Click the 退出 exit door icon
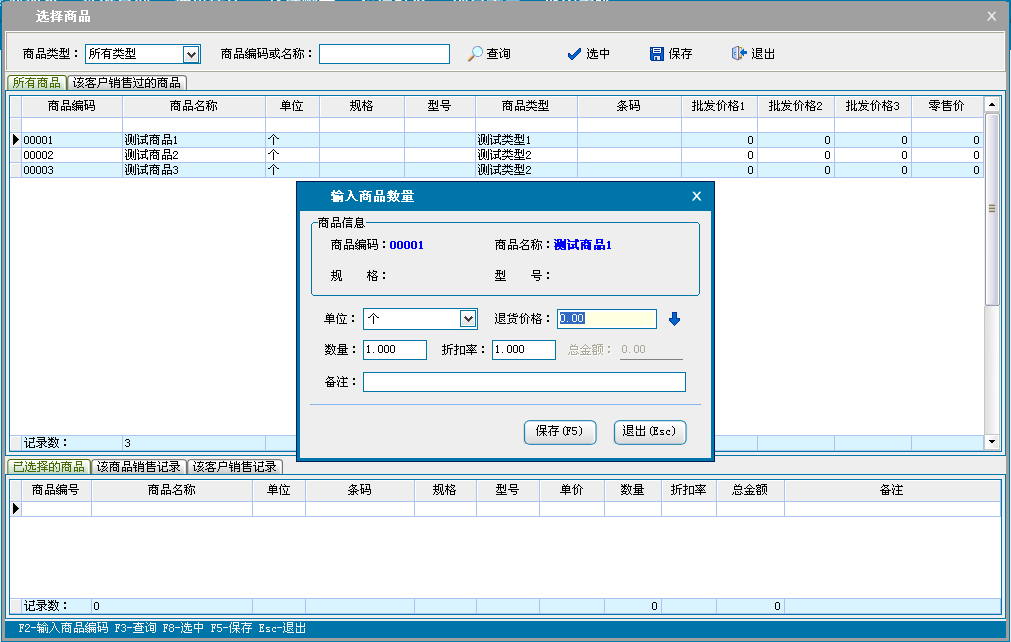This screenshot has width=1011, height=642. pos(739,54)
